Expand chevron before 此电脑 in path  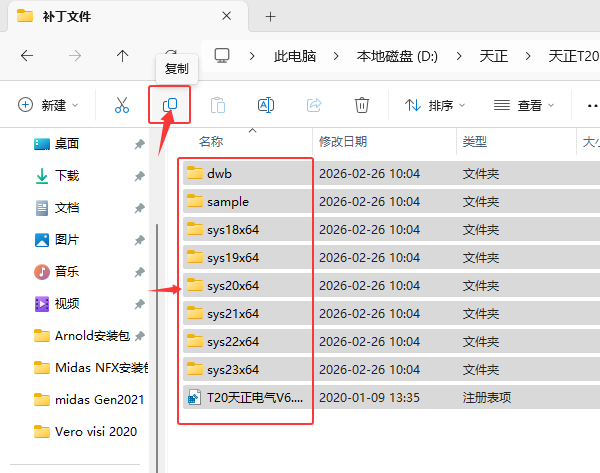(x=252, y=56)
